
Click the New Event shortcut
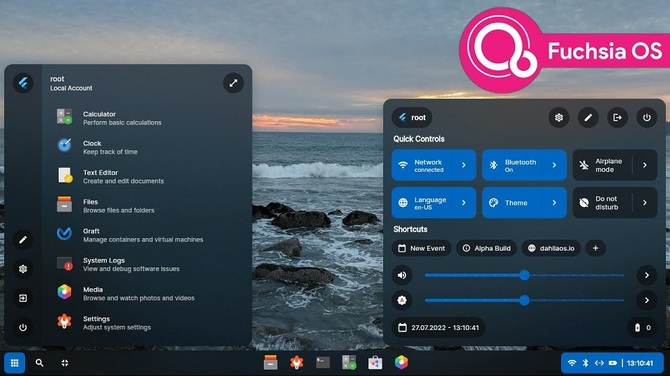[422, 248]
